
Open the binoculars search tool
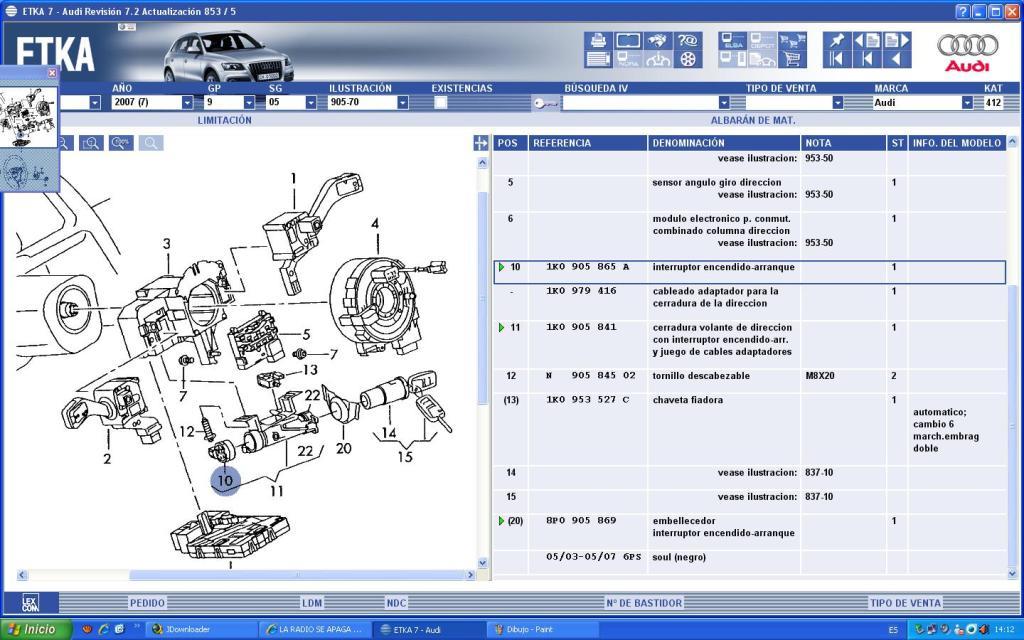[658, 40]
